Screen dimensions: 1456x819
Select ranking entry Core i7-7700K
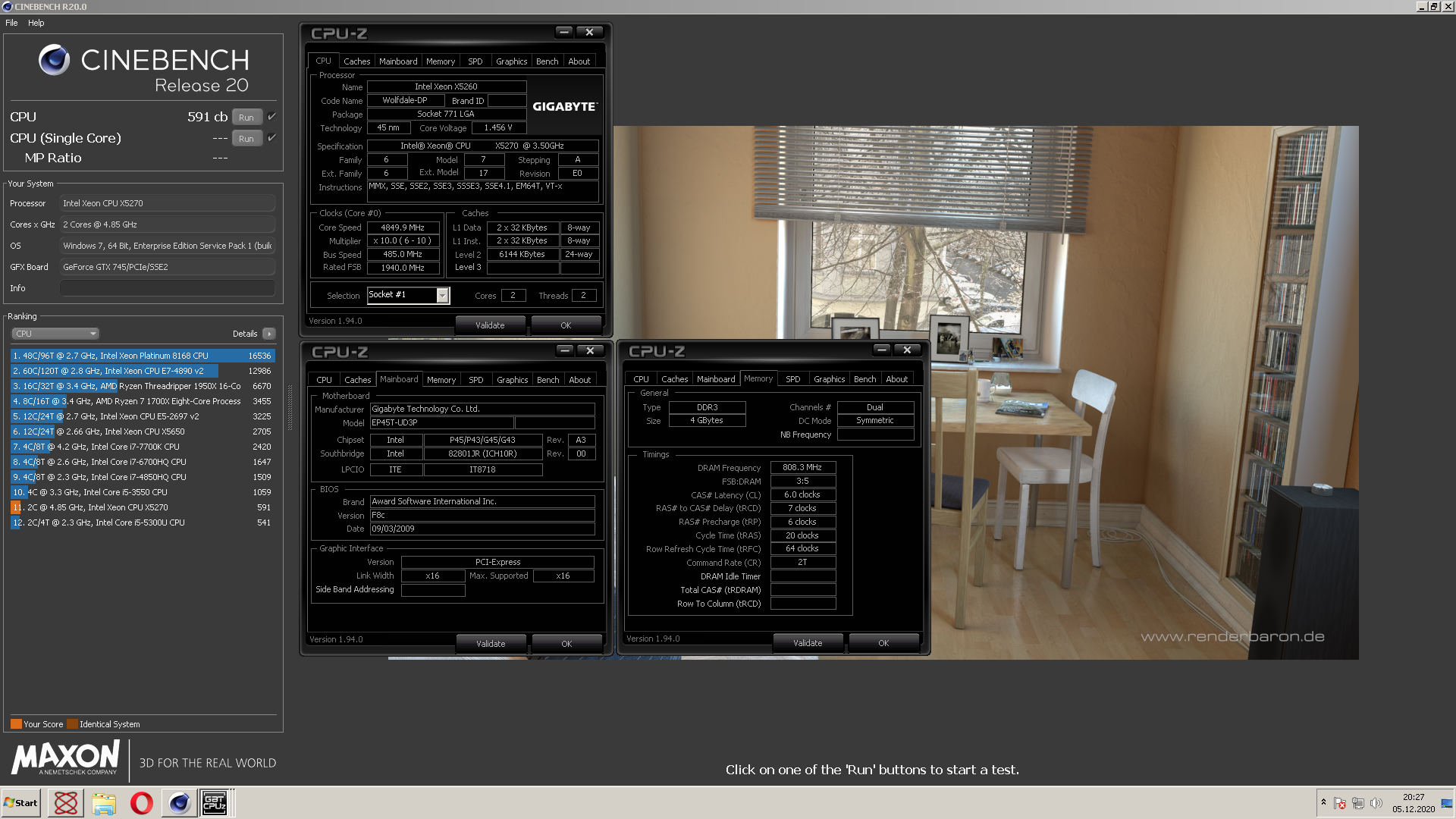[x=143, y=447]
